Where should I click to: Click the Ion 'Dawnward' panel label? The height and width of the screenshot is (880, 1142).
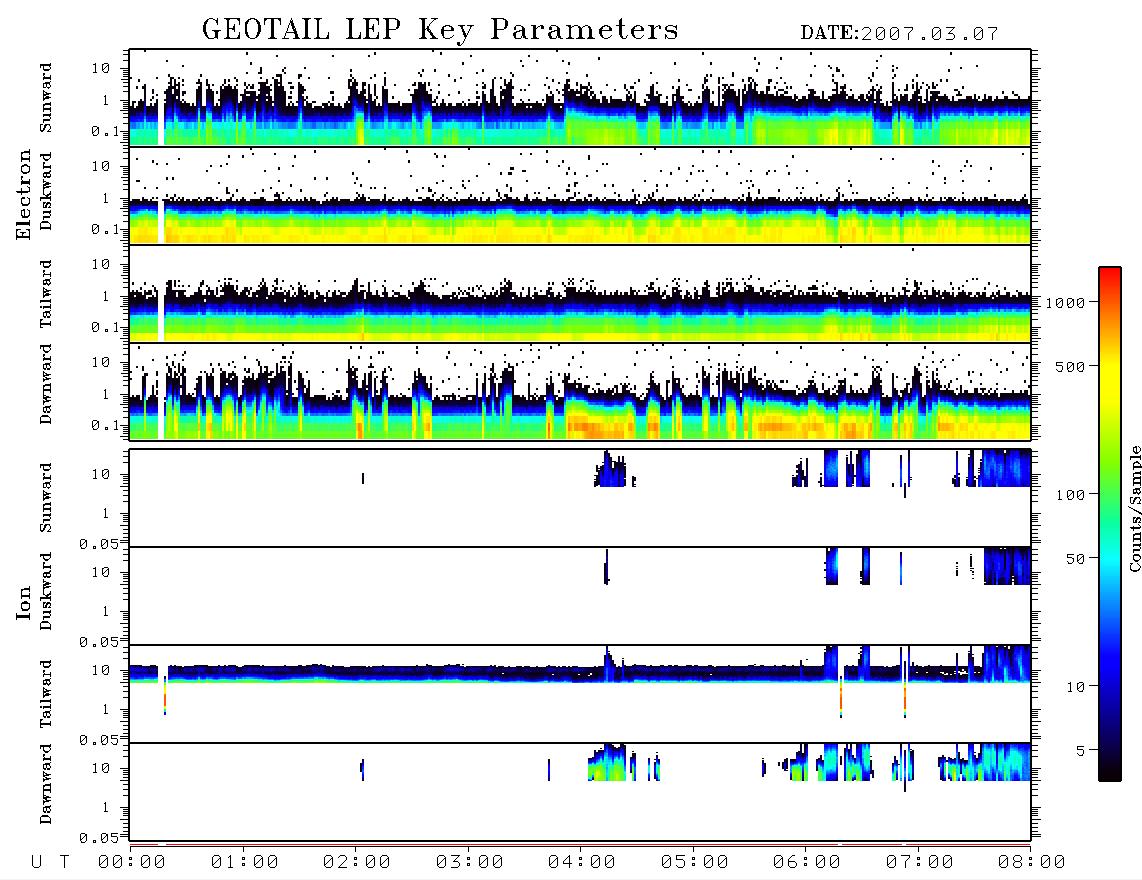[45, 784]
